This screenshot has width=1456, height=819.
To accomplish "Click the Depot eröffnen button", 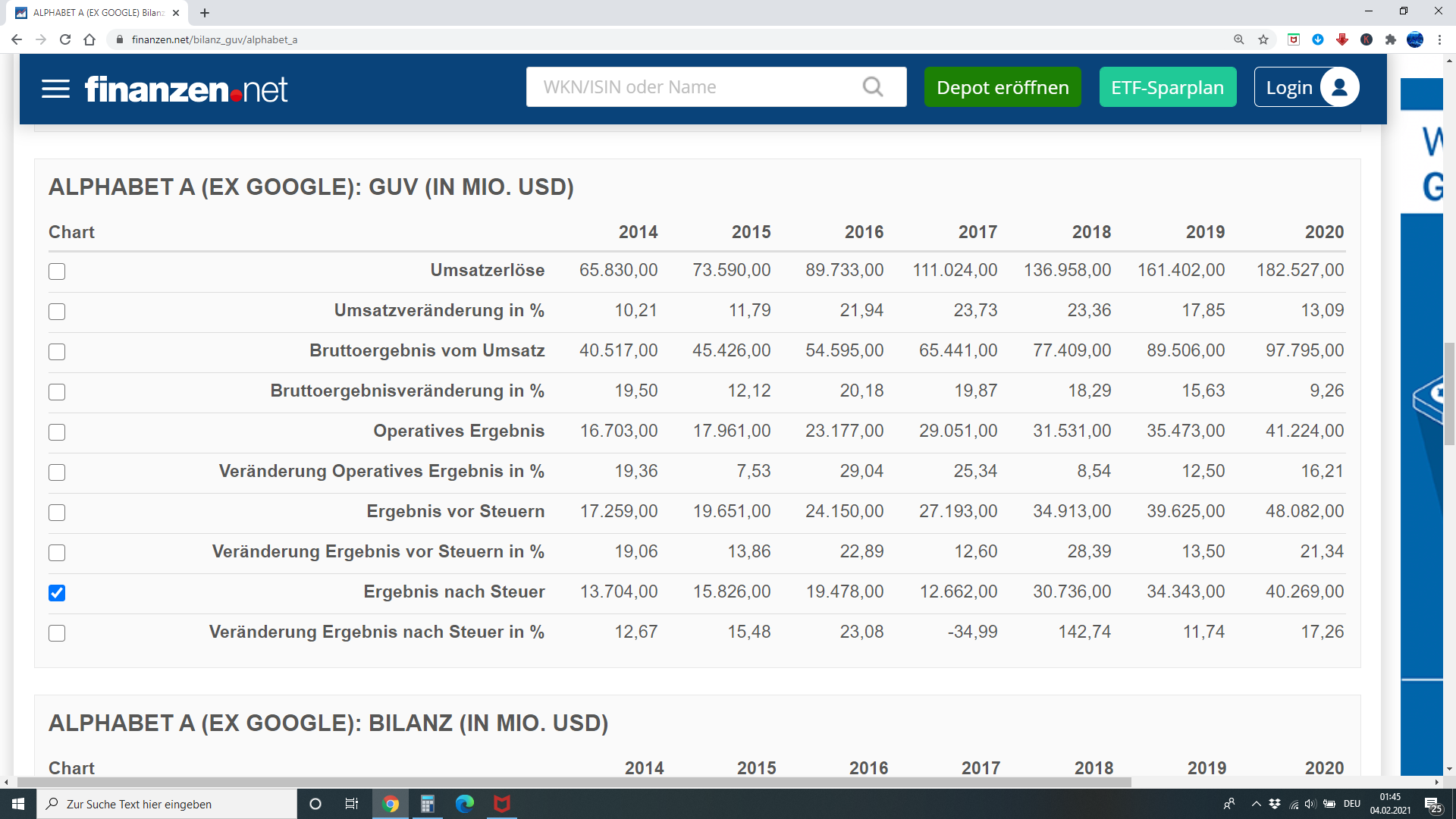I will point(1003,87).
